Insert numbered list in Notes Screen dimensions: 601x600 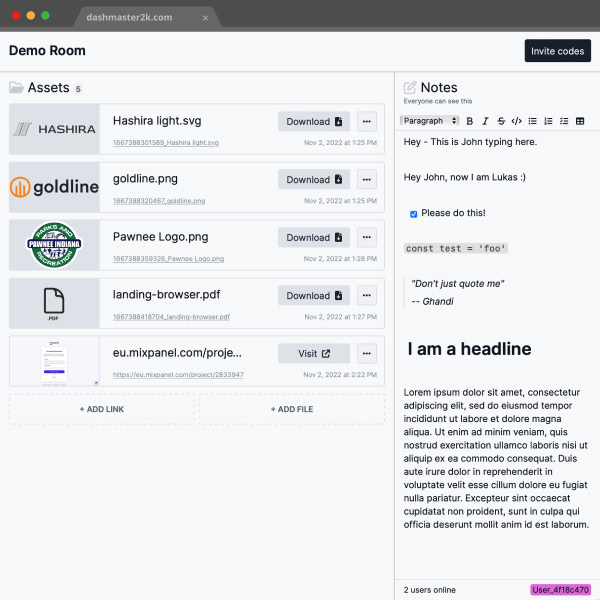[x=548, y=121]
